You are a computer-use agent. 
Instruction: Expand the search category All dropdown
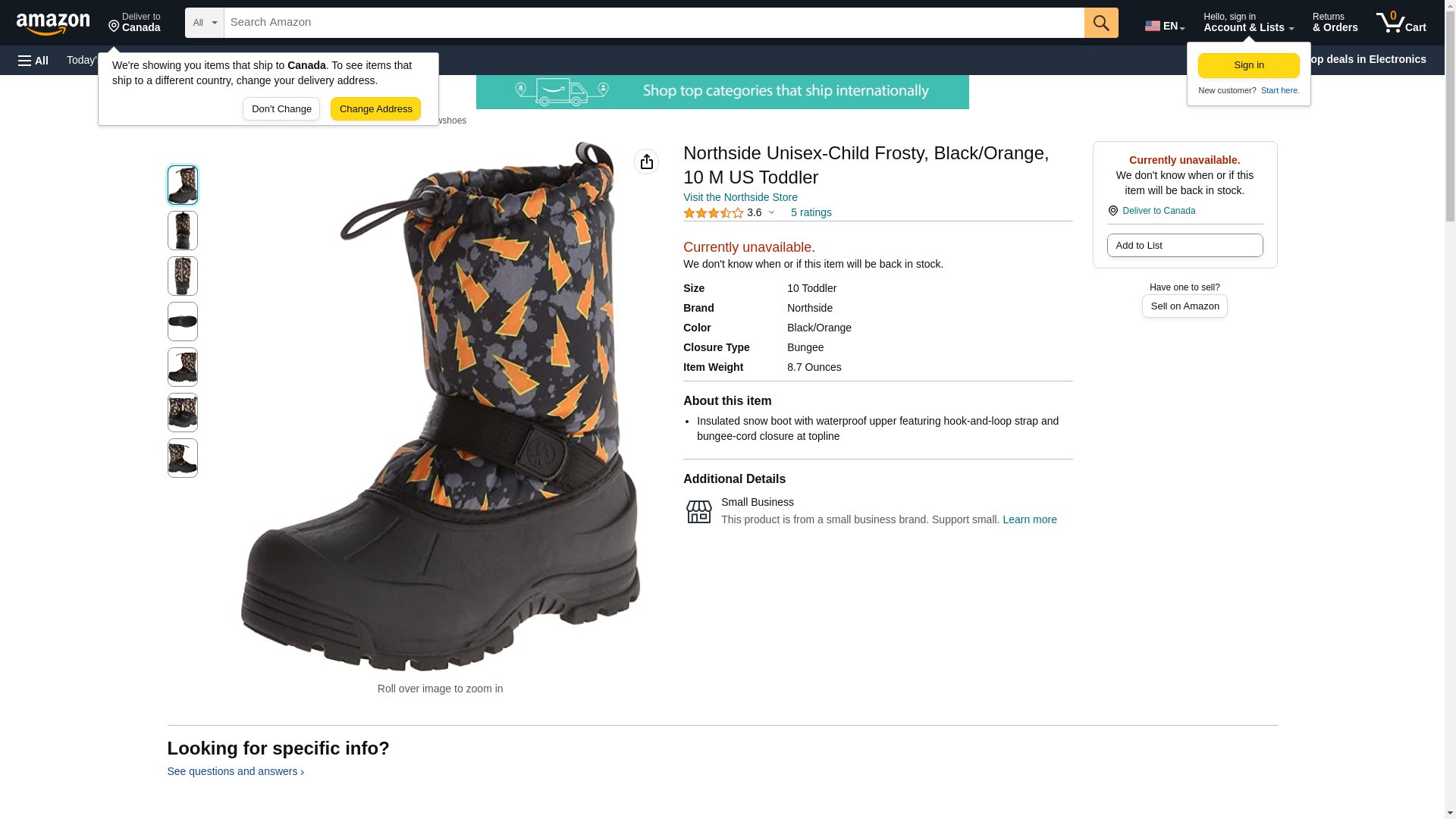coord(204,23)
